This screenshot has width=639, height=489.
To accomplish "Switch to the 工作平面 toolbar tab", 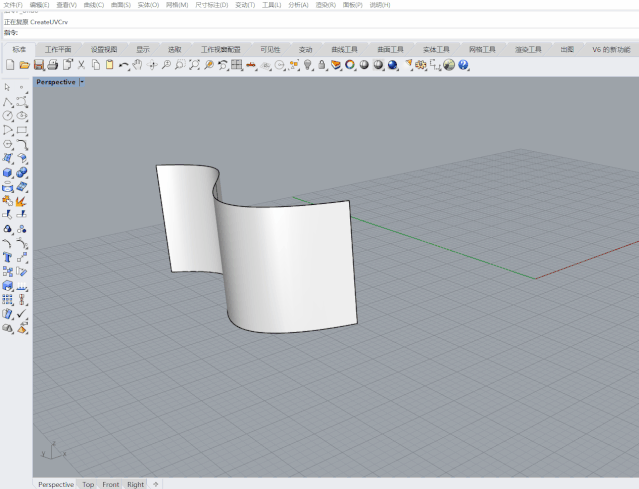I will [x=58, y=49].
